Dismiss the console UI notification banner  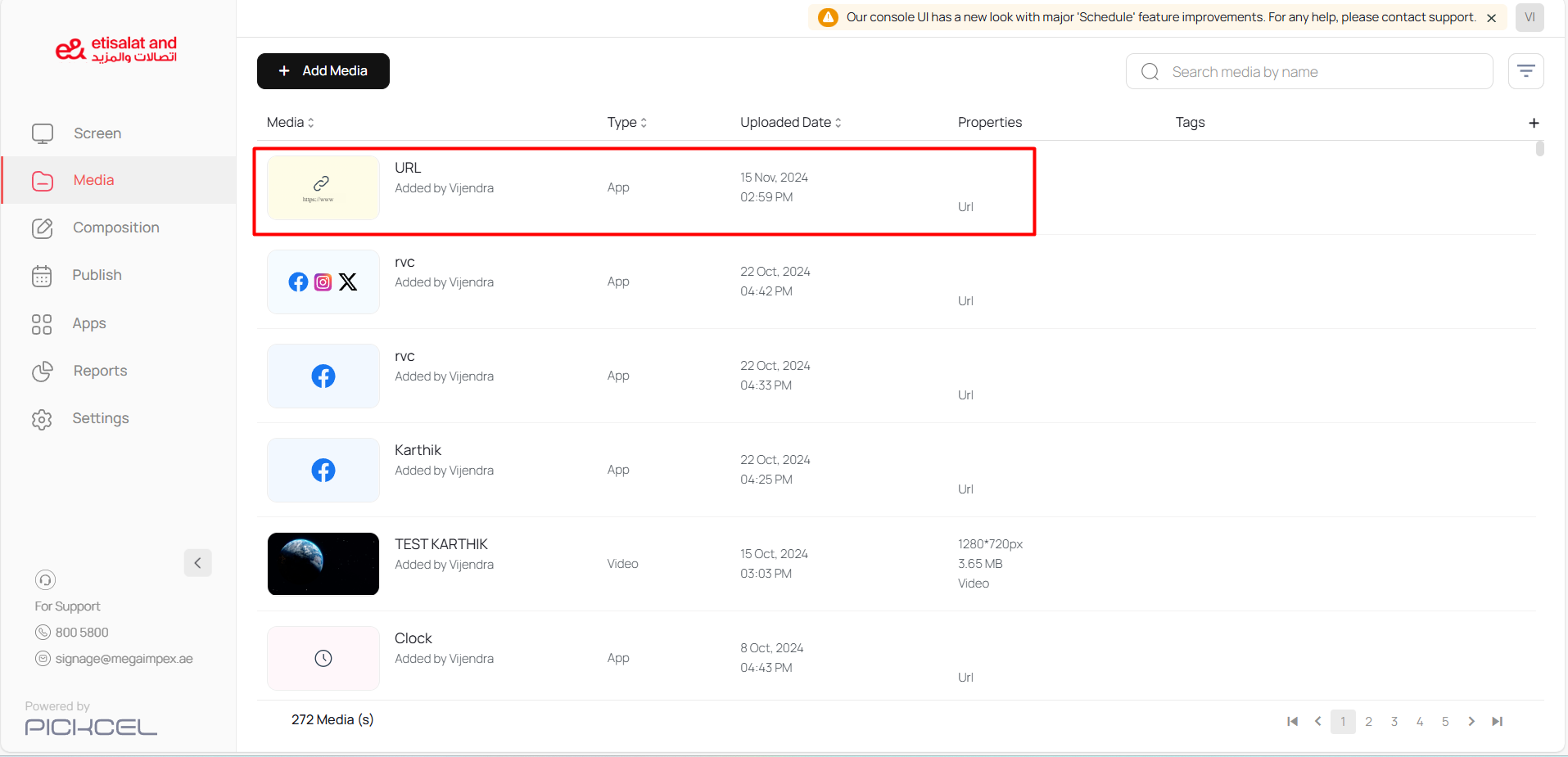pos(1491,18)
